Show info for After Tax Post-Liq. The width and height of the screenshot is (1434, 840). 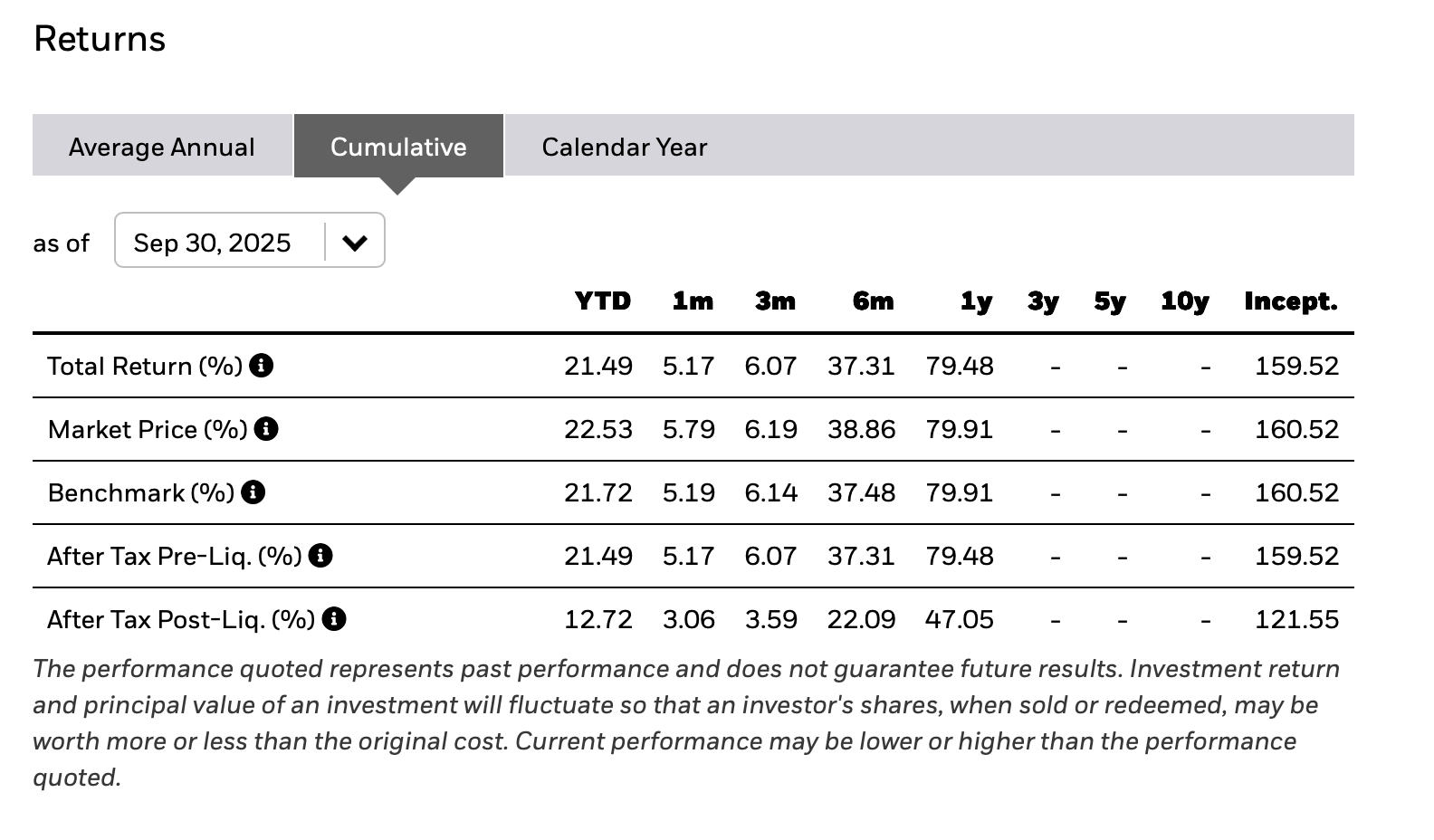(x=334, y=619)
